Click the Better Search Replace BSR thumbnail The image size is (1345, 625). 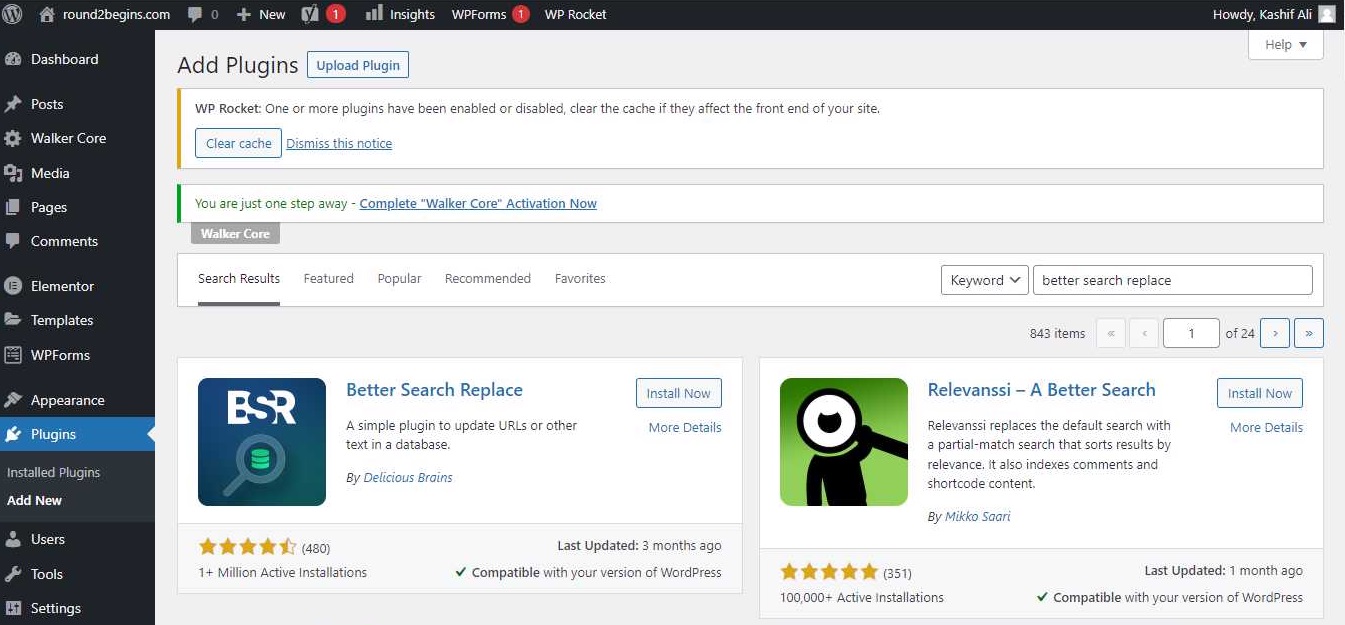(262, 442)
